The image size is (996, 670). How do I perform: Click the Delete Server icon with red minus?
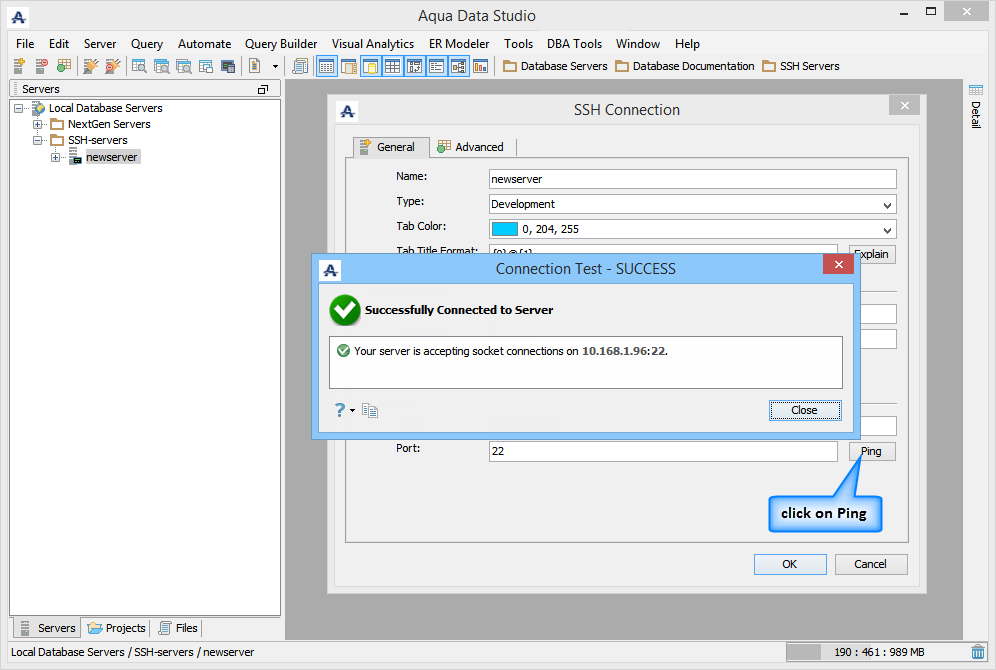[41, 65]
